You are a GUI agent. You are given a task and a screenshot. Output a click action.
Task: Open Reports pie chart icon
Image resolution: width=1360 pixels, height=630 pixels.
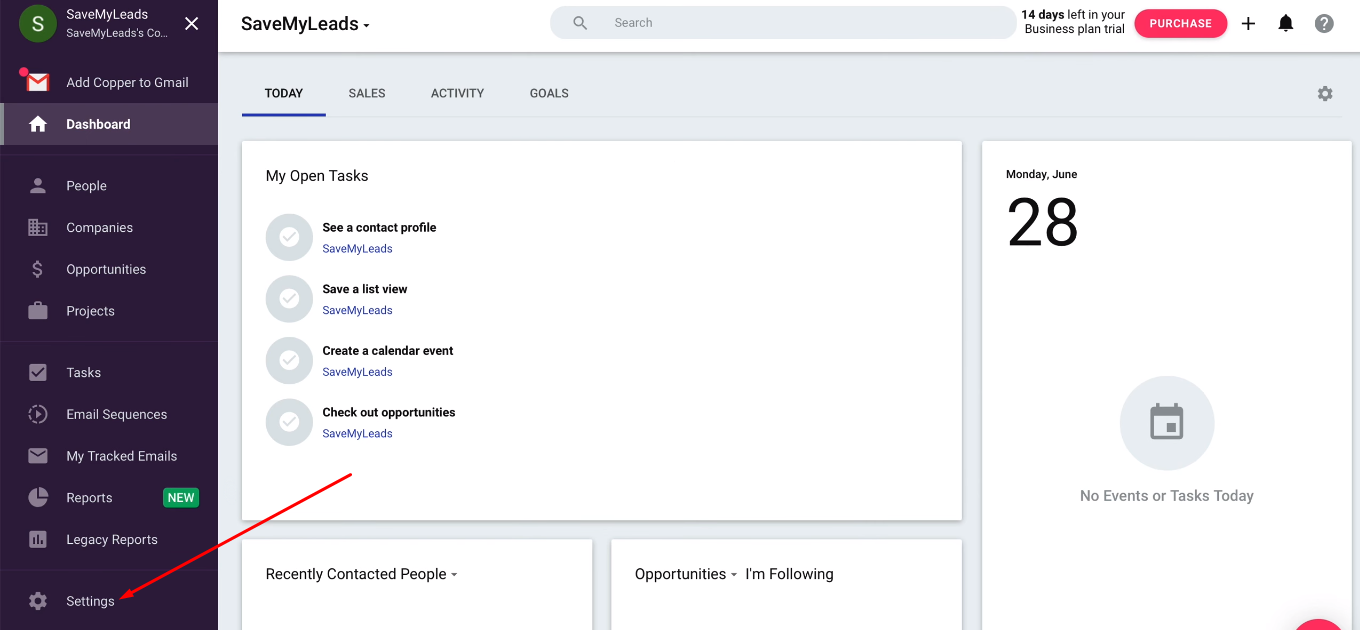[38, 497]
